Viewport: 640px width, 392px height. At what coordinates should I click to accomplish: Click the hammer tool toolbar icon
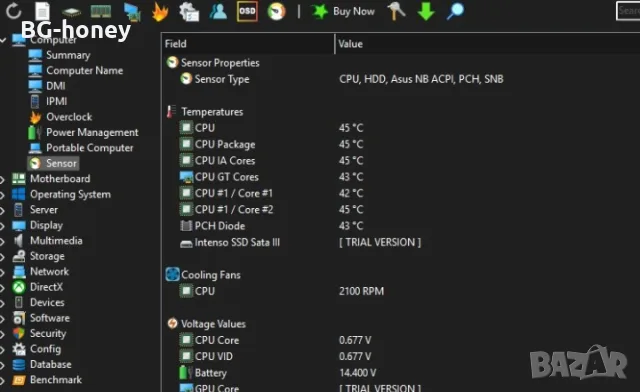396,11
